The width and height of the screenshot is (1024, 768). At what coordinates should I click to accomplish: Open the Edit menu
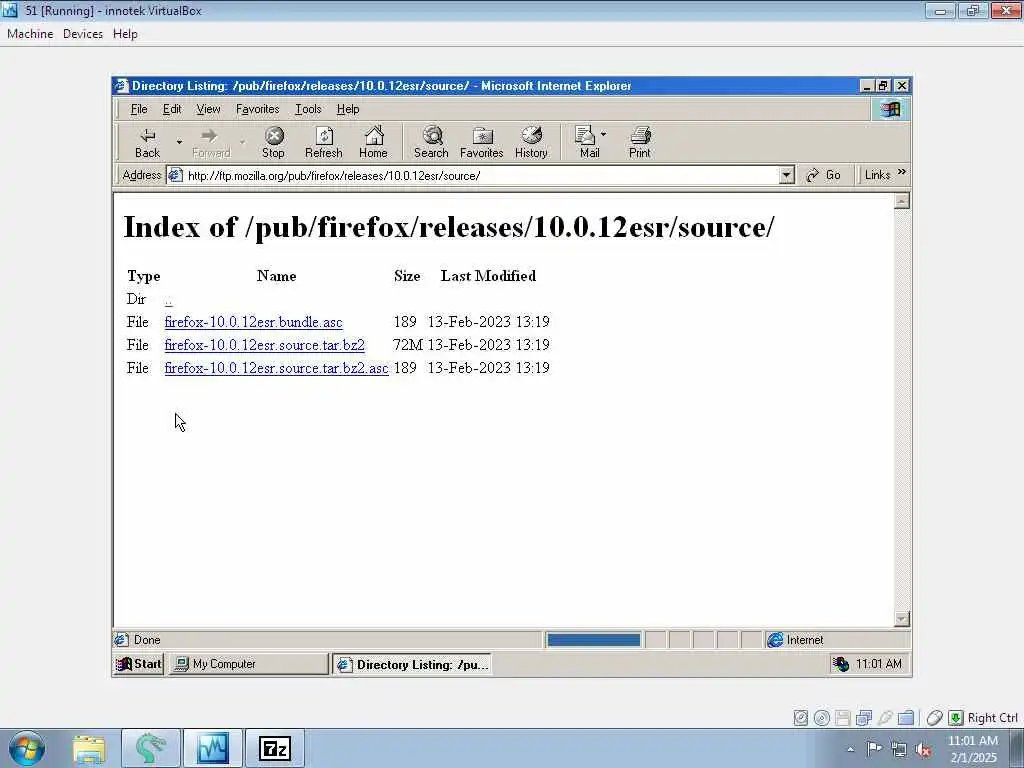172,109
